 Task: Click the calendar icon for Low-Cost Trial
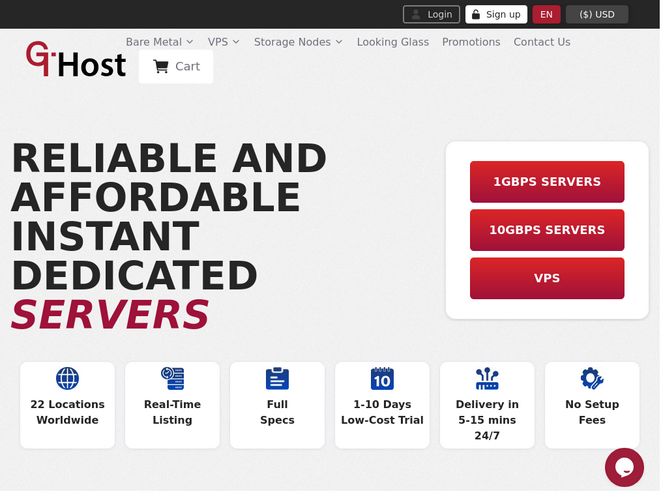click(382, 378)
